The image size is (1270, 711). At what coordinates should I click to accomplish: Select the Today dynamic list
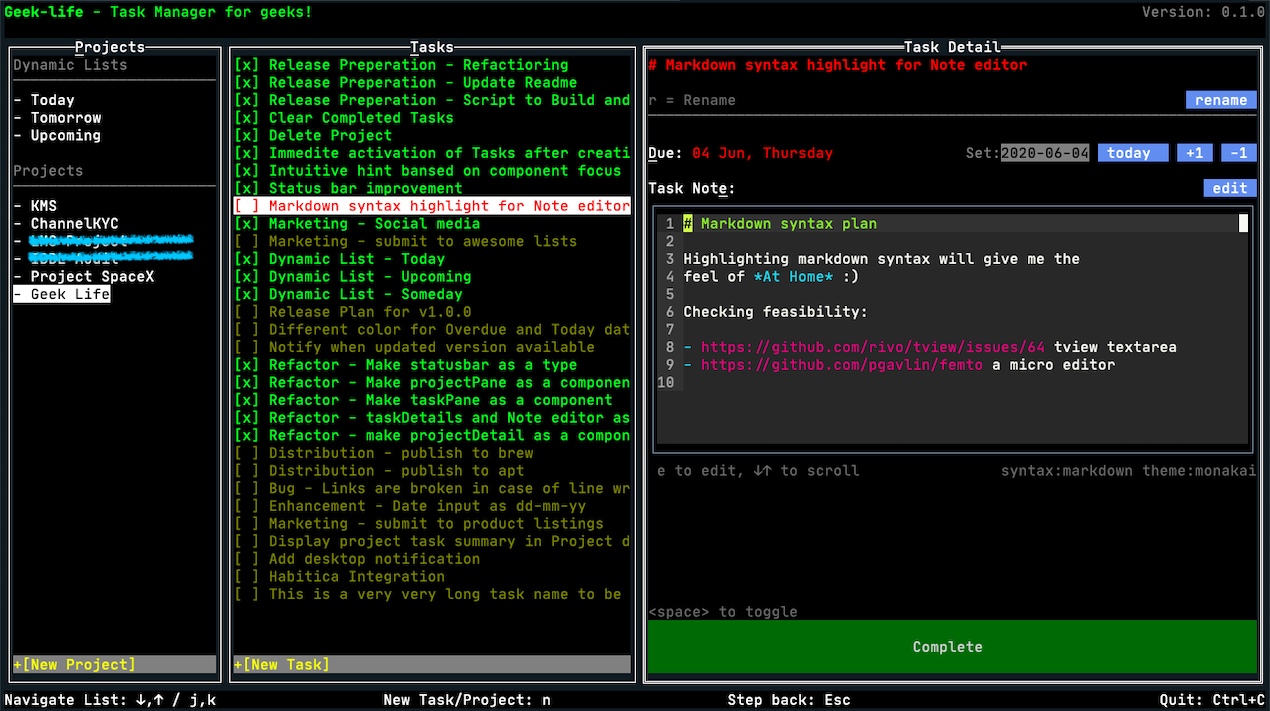coord(52,100)
